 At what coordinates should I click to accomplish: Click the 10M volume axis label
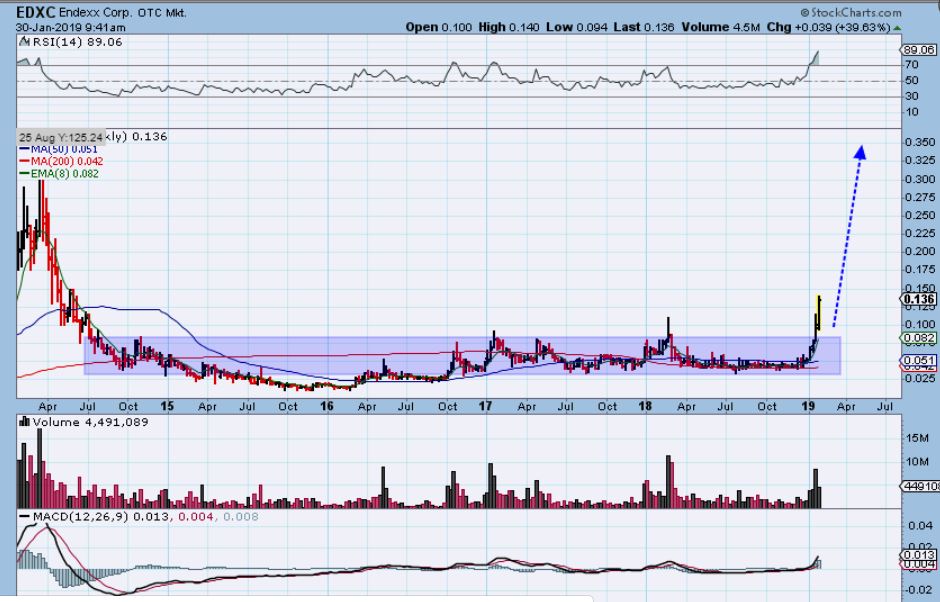(918, 462)
